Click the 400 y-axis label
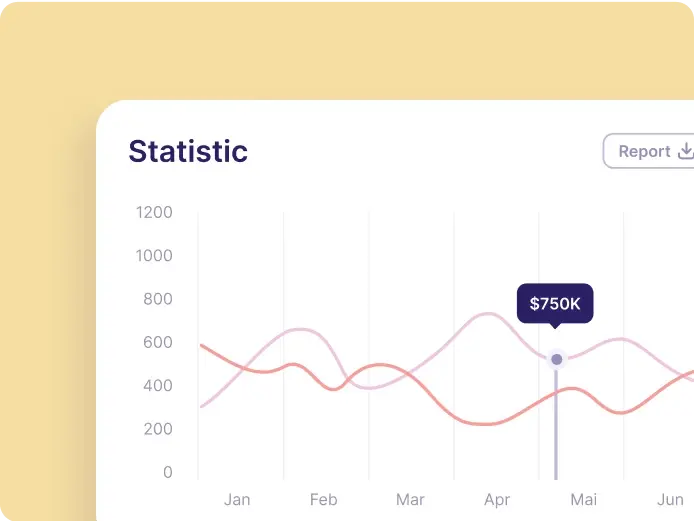This screenshot has height=521, width=694. click(x=158, y=386)
